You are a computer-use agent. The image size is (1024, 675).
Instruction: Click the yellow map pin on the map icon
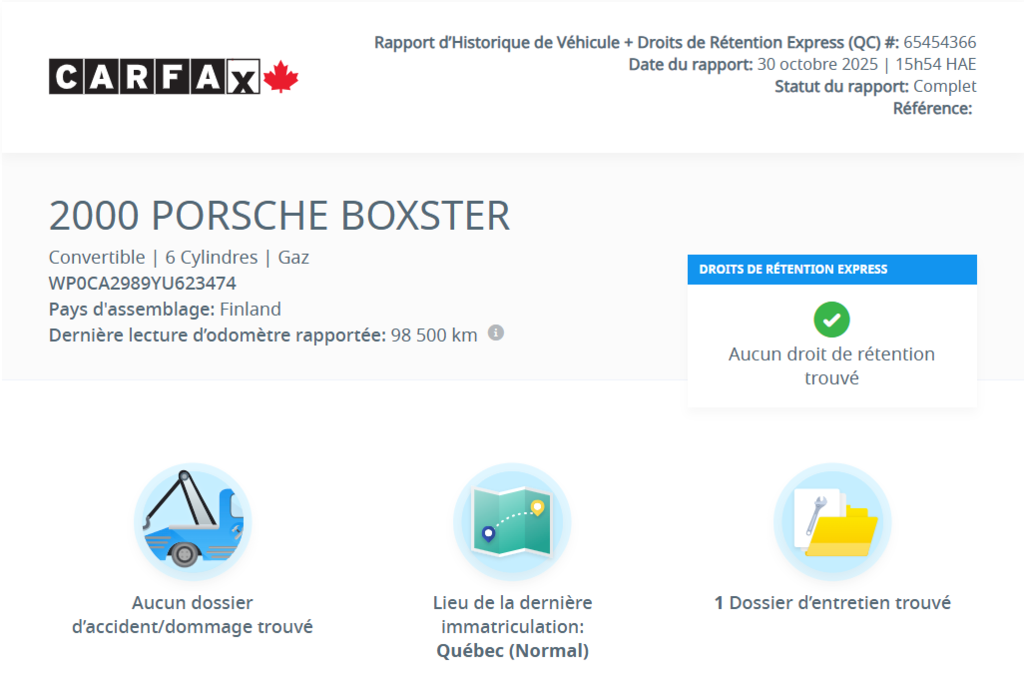[539, 506]
